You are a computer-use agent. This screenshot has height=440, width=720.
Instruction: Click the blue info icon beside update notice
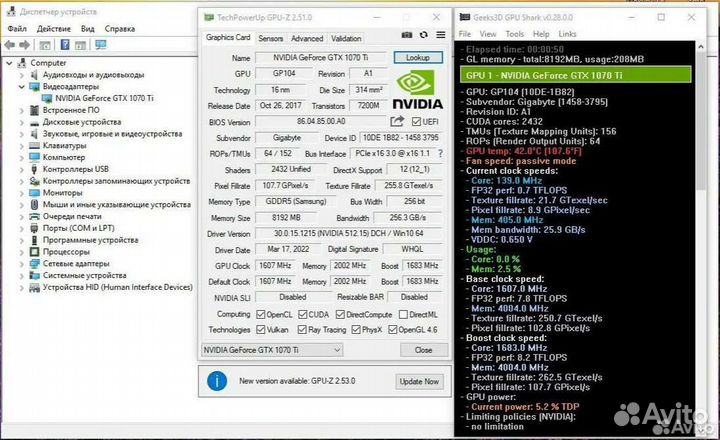point(217,381)
